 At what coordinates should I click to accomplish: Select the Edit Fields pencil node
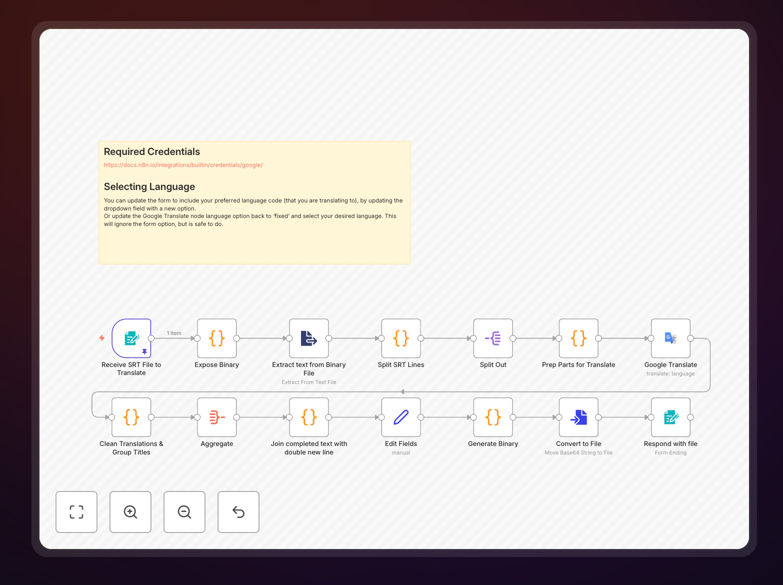pos(400,417)
